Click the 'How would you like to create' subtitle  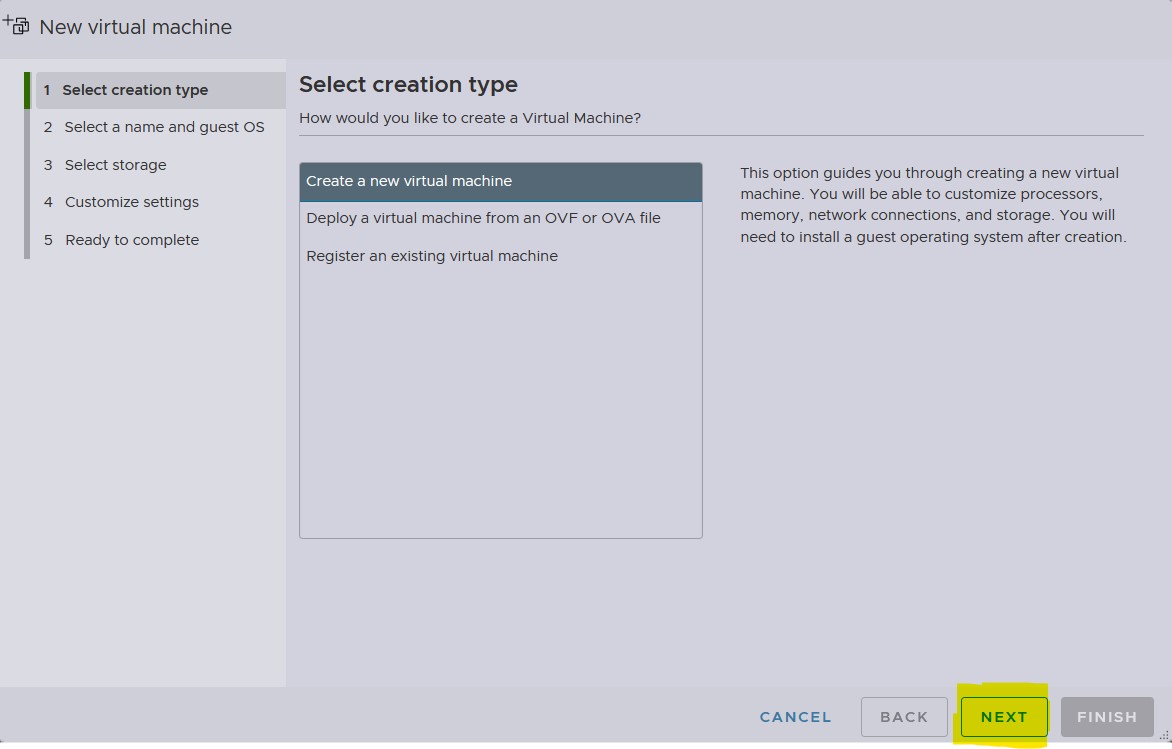[470, 118]
